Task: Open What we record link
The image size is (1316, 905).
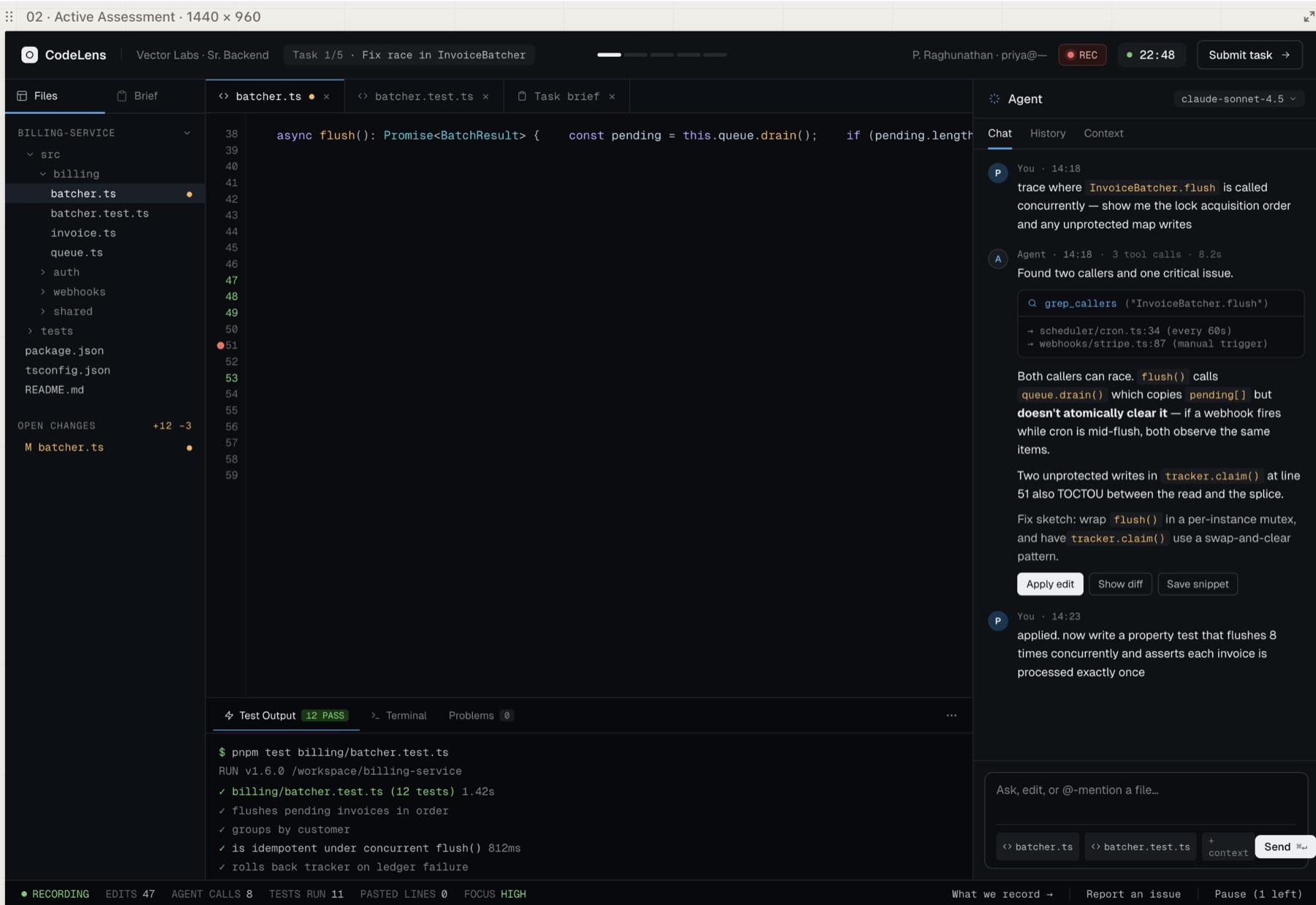Action: (1002, 894)
